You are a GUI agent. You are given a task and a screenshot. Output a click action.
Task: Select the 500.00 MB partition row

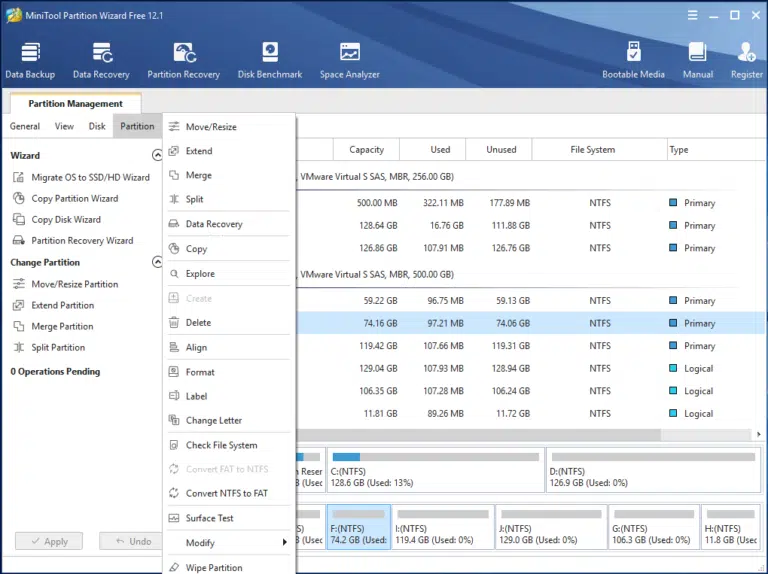(x=530, y=203)
